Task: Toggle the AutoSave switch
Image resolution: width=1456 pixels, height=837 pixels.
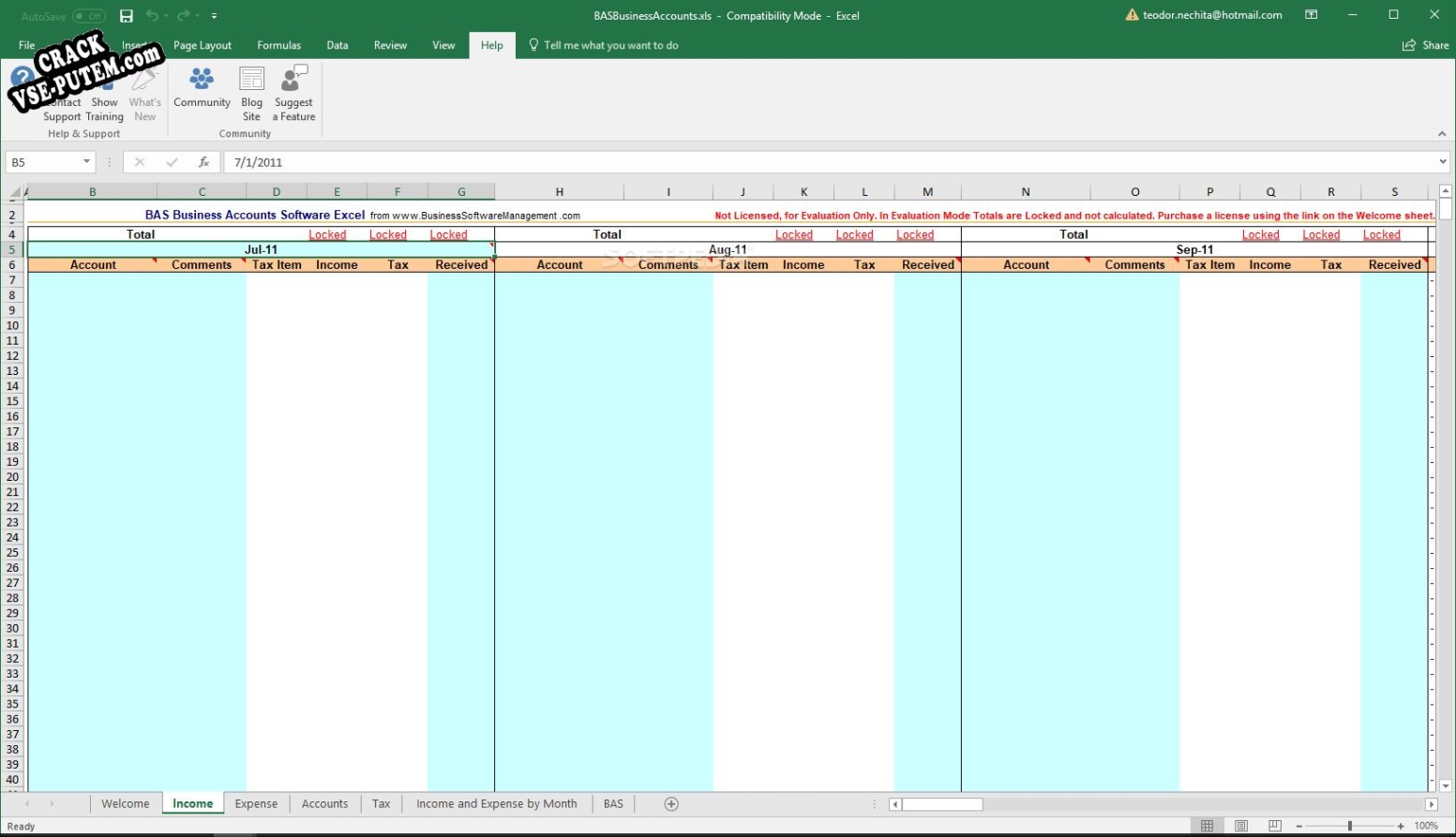Action: coord(89,16)
